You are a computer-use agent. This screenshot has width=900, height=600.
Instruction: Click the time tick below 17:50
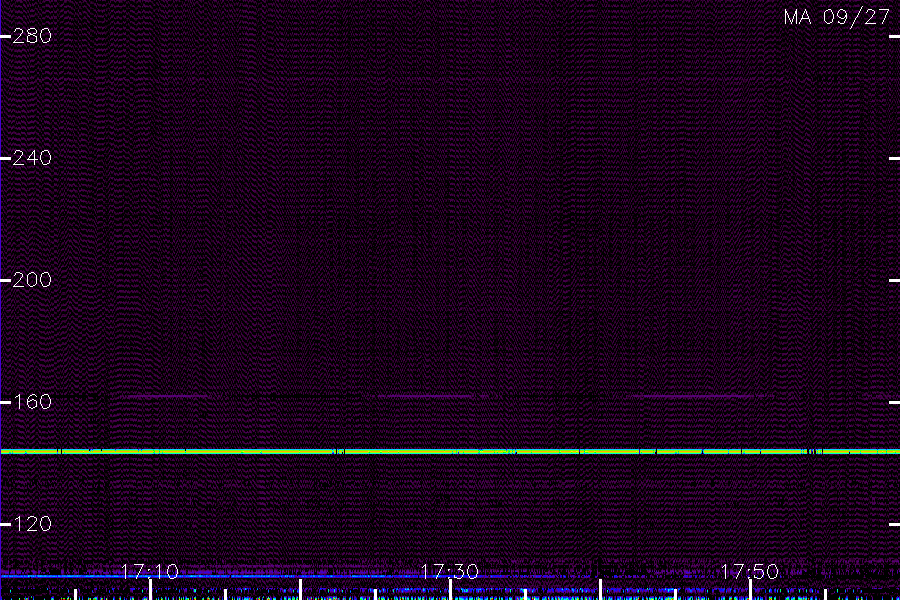pyautogui.click(x=750, y=590)
